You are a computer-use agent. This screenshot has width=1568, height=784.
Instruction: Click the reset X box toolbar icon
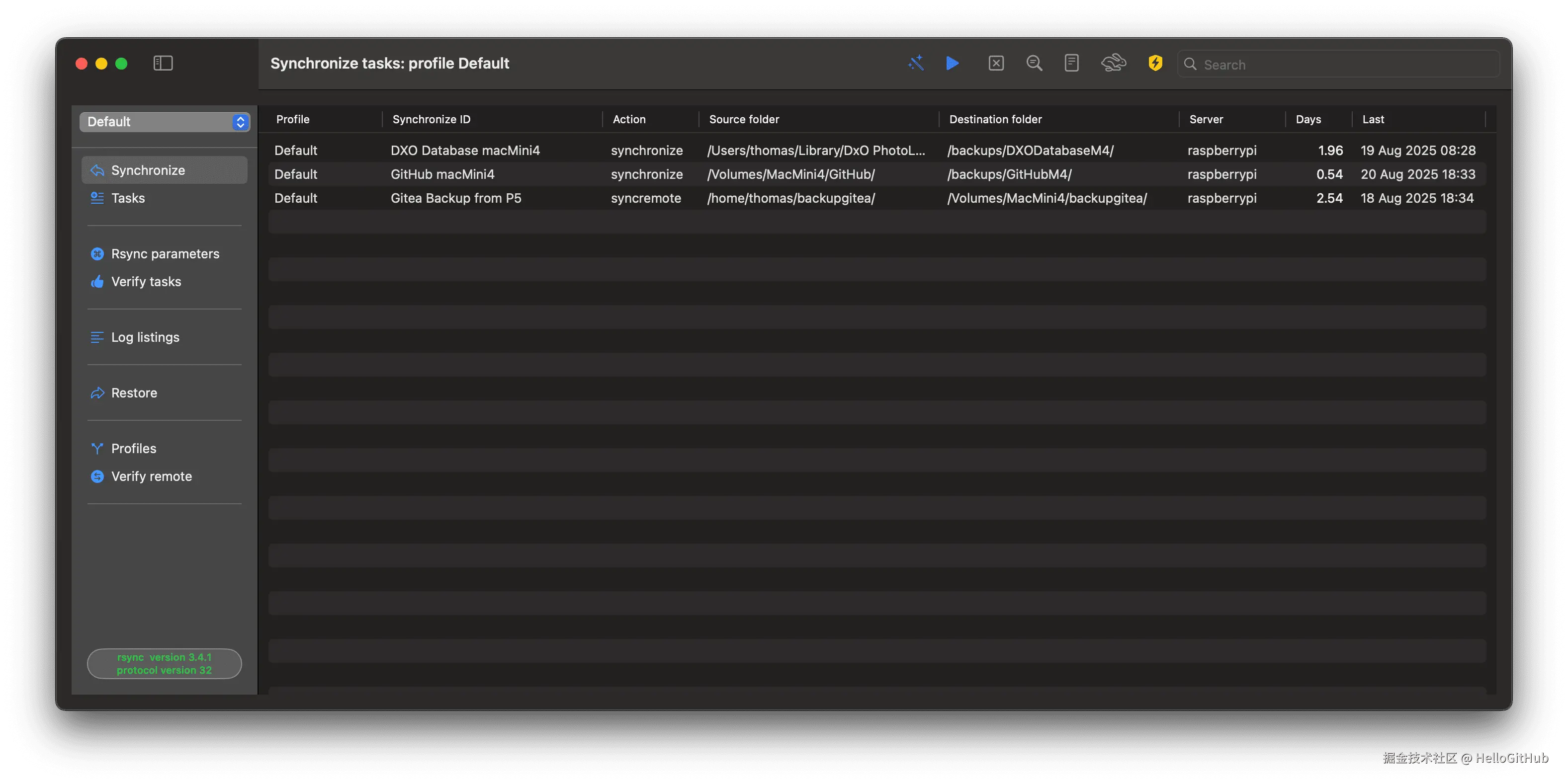pos(996,63)
